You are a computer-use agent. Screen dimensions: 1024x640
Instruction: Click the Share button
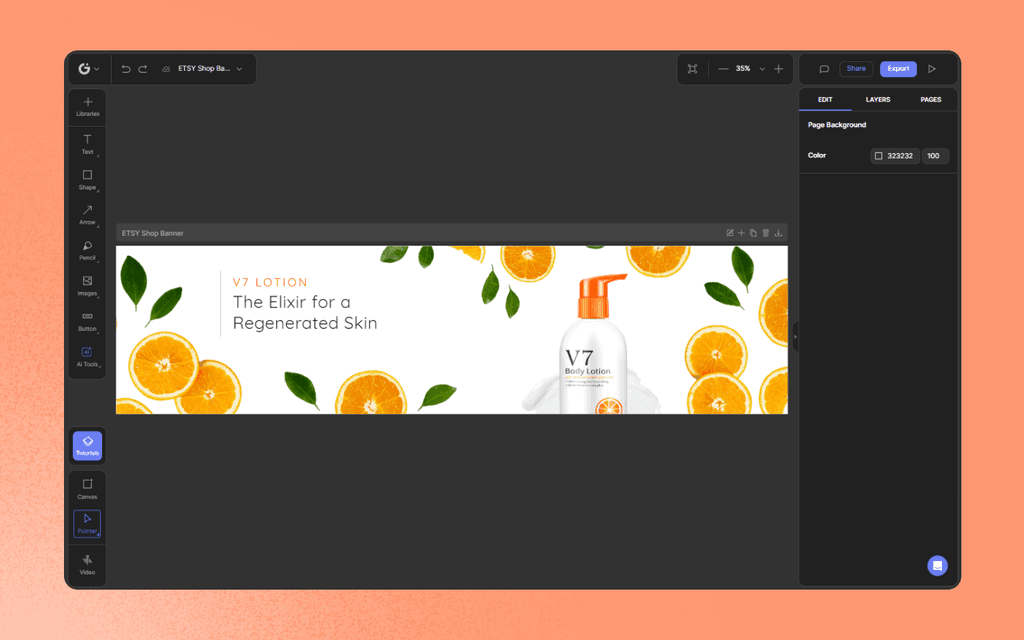click(856, 68)
